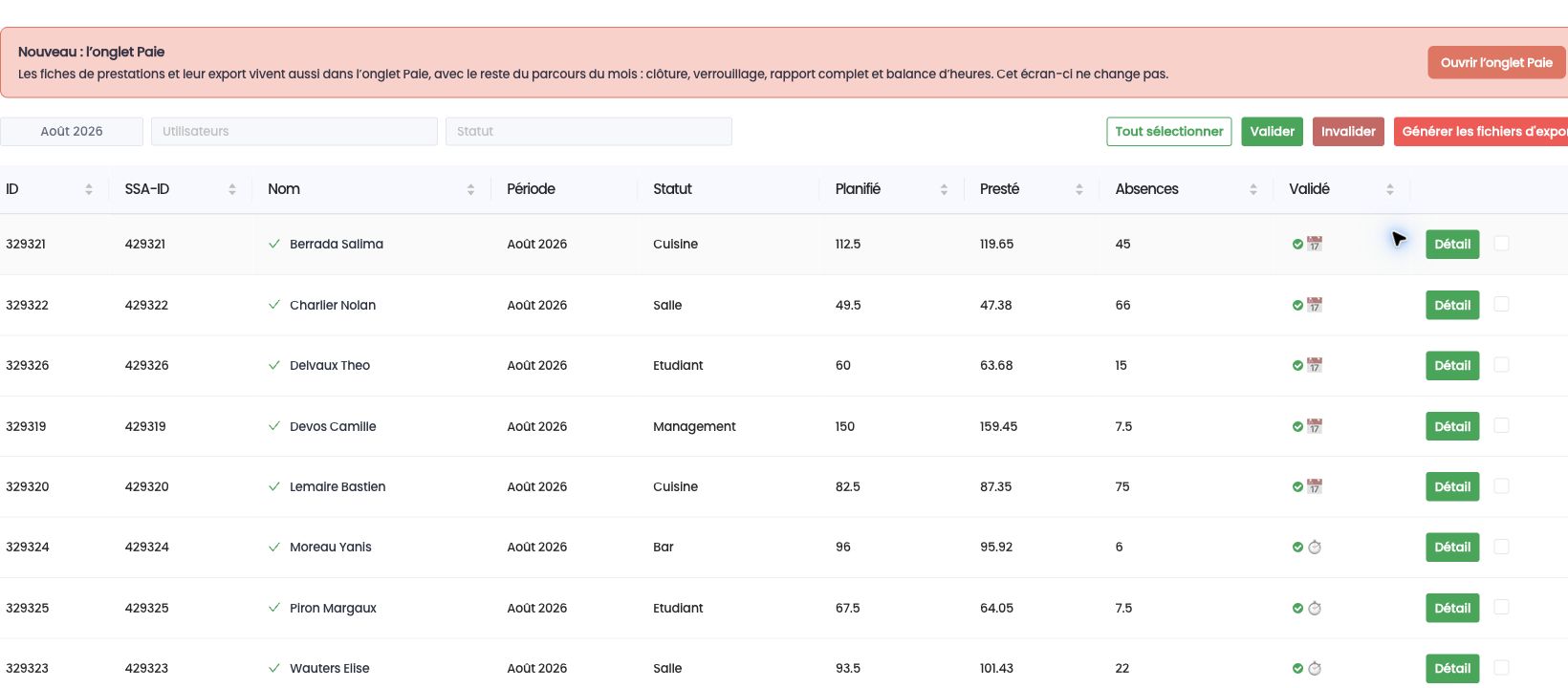The image size is (1568, 688).
Task: Open Détail for Wauters Elise
Action: point(1452,668)
